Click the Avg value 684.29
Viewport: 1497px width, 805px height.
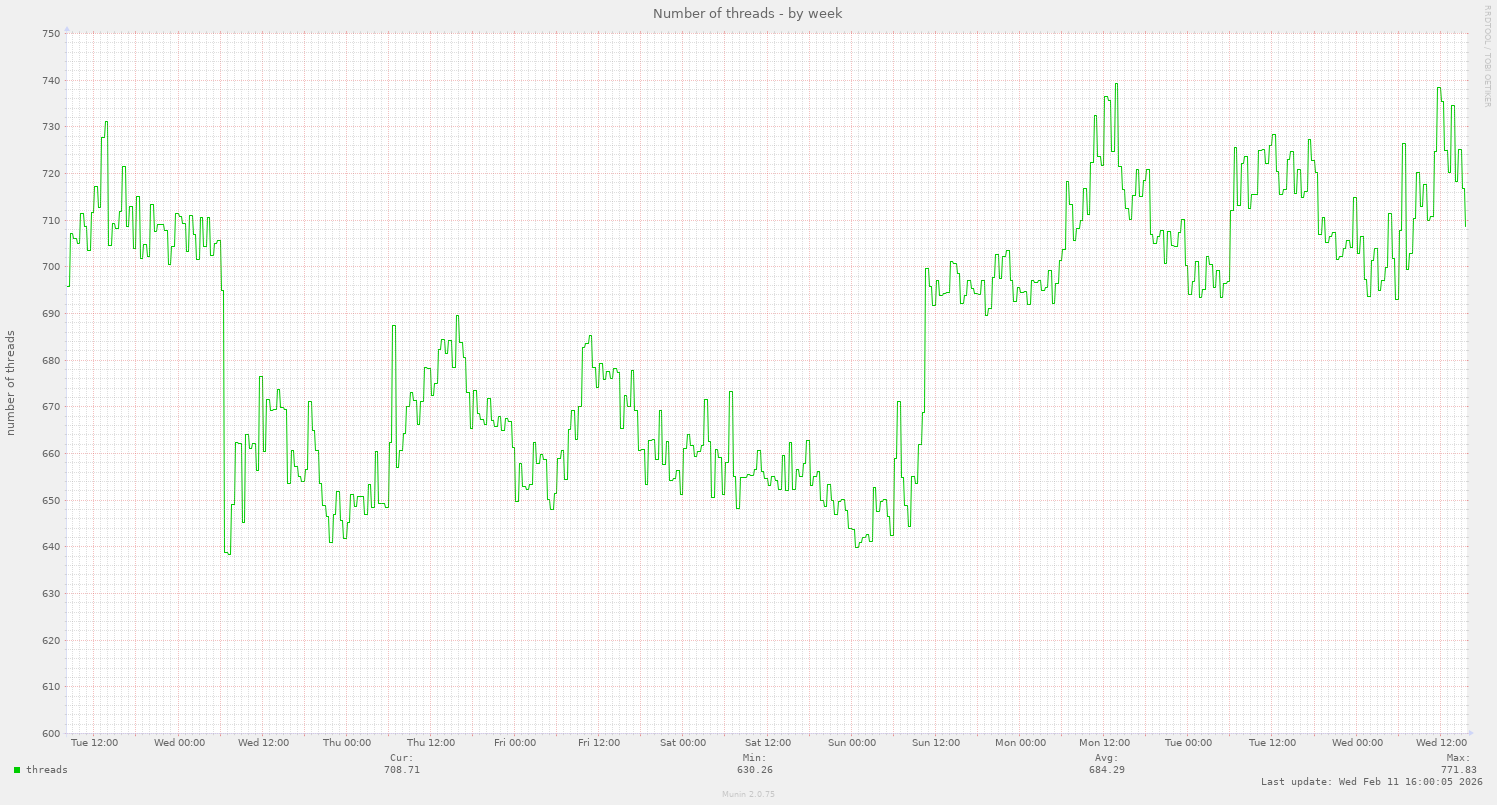[x=1107, y=770]
